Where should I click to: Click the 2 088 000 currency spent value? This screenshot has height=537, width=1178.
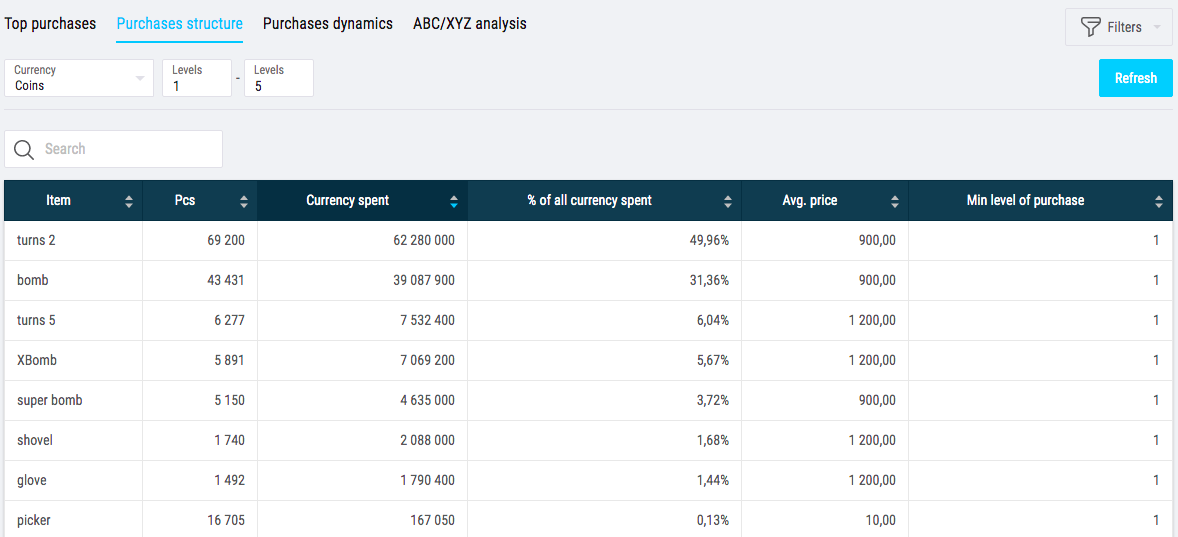[x=426, y=440]
